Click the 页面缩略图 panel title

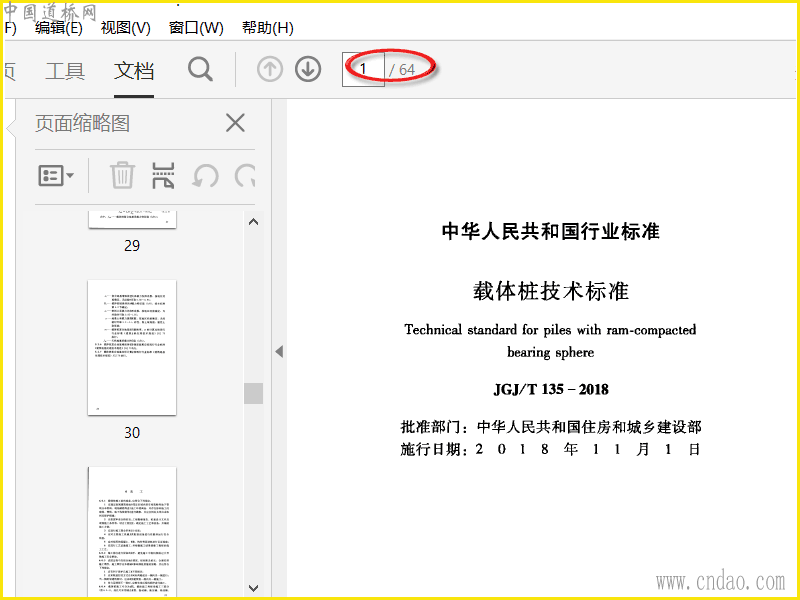point(82,123)
